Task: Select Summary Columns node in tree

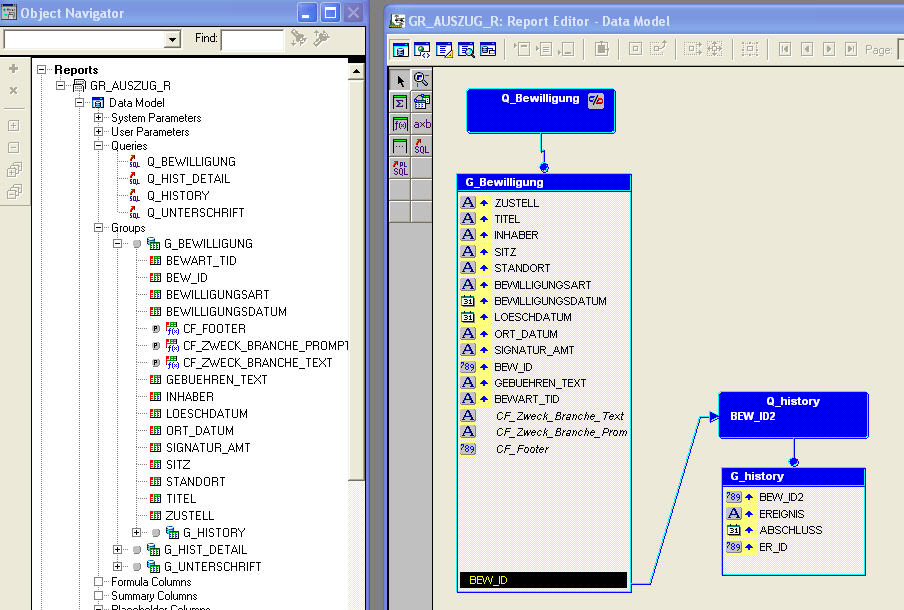Action: click(x=154, y=596)
